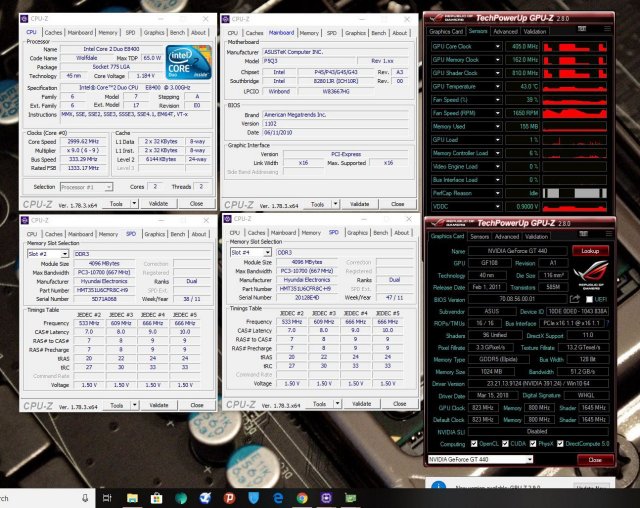Image resolution: width=640 pixels, height=508 pixels.
Task: Click the Tools dropdown arrow in CPU-Z Mainboard window
Action: coord(336,204)
